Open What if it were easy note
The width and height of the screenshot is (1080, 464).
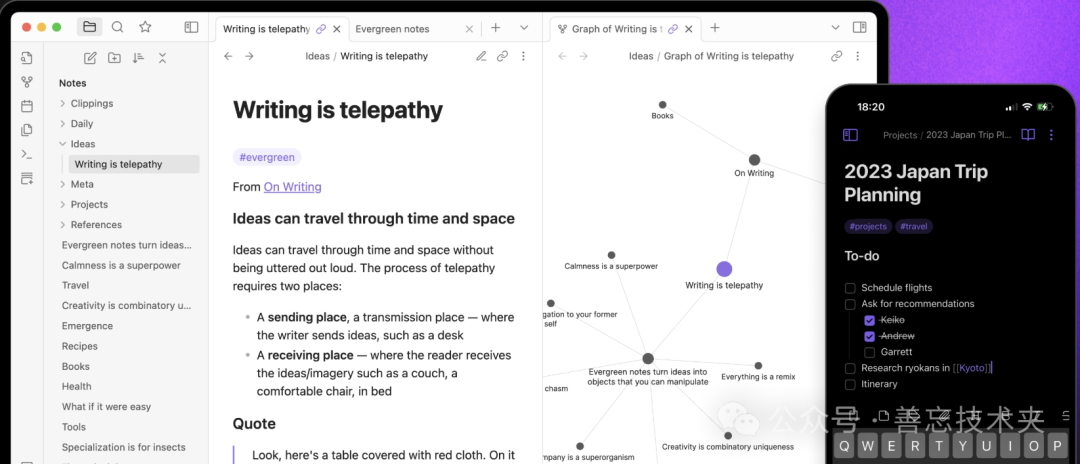pyautogui.click(x=106, y=407)
